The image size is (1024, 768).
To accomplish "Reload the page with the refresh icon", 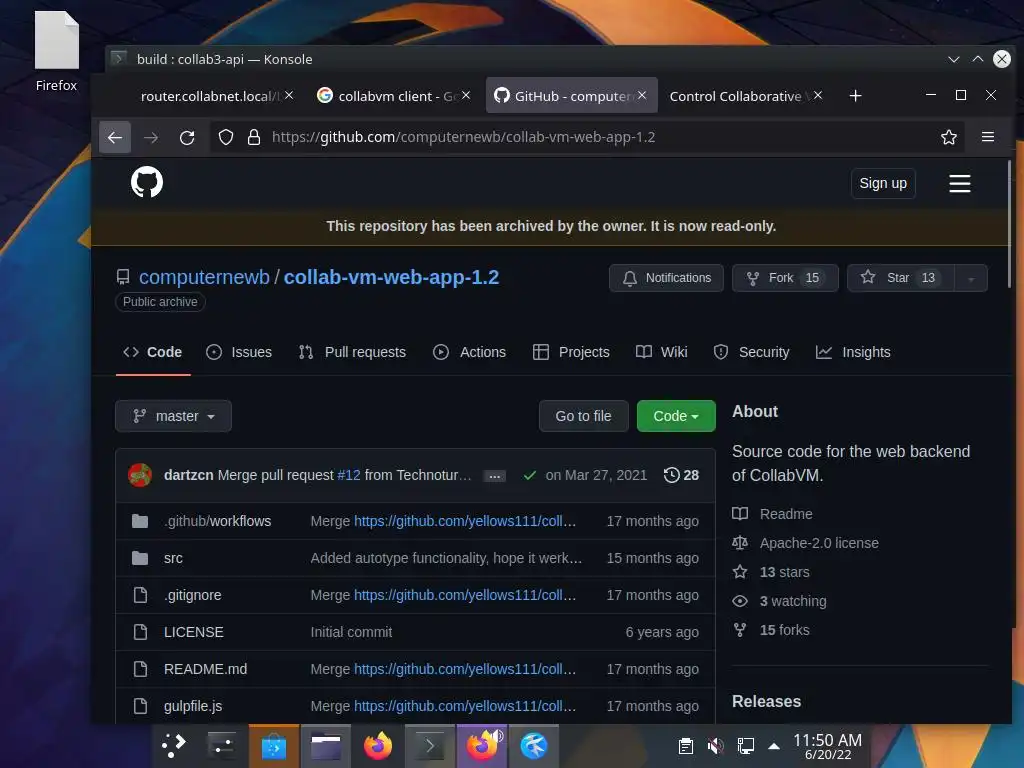I will tap(187, 137).
